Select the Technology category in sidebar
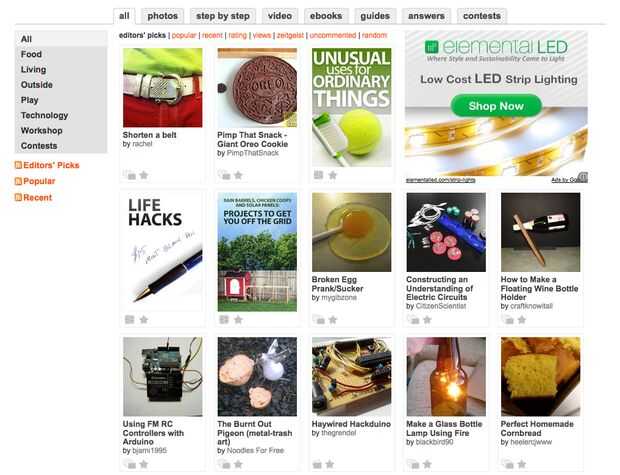 [x=45, y=115]
